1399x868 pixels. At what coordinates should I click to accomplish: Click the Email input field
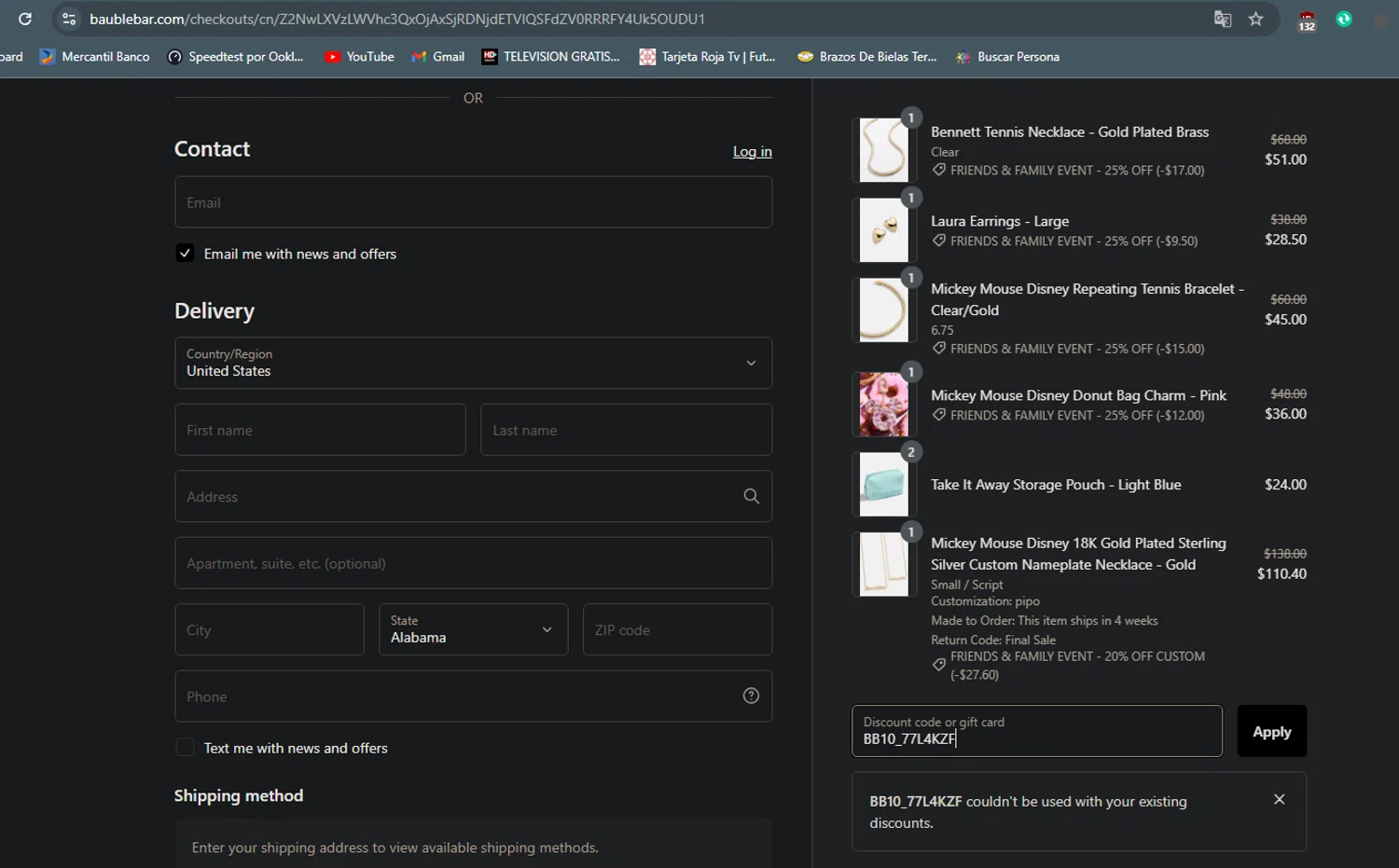(x=473, y=202)
